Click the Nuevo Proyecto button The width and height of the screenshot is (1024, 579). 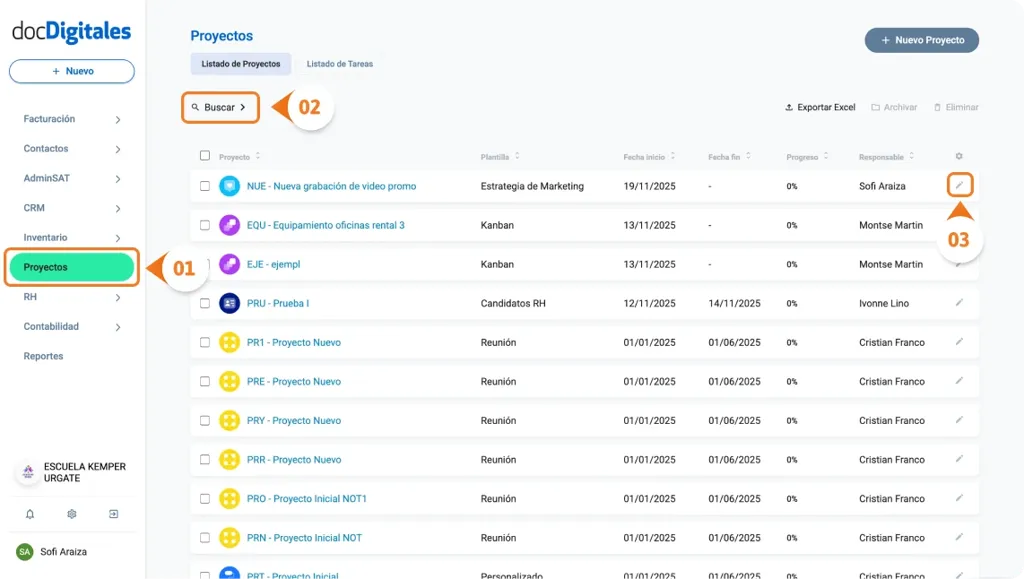[x=920, y=40]
